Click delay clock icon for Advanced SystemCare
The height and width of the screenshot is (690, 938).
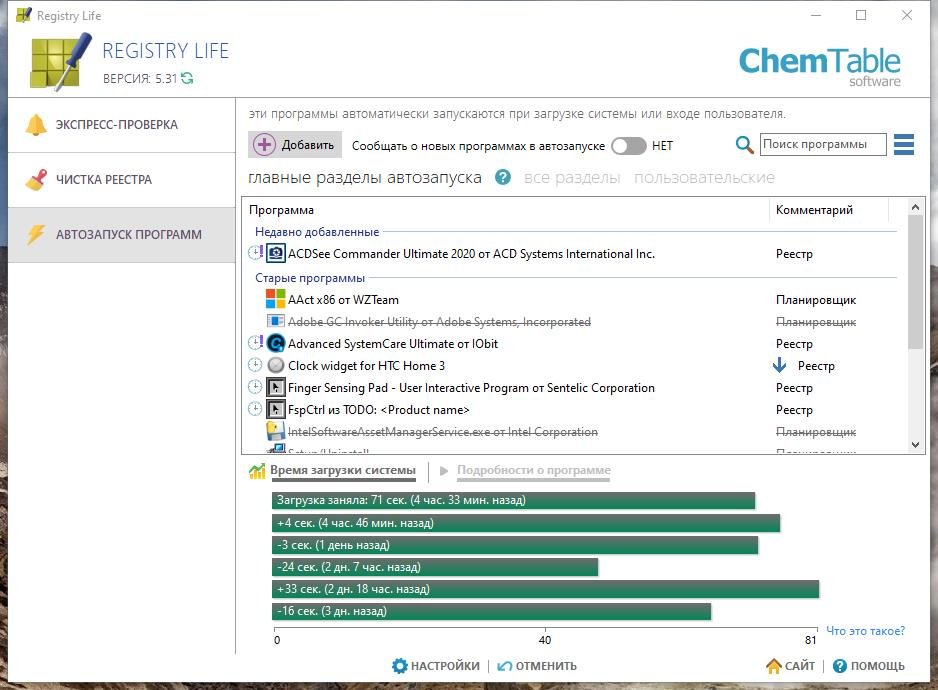tap(255, 343)
